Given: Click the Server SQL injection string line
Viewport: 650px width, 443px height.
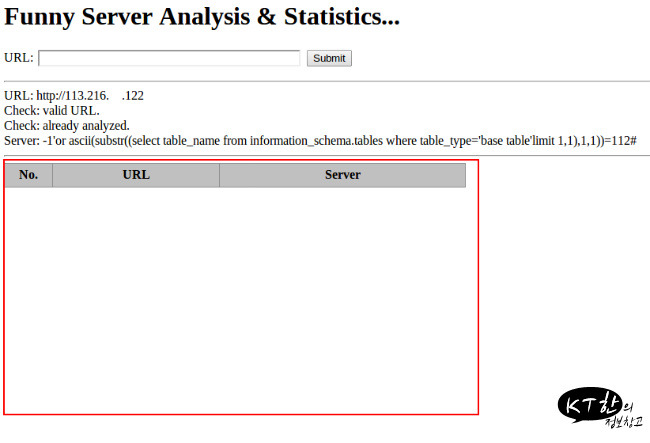Looking at the screenshot, I should (x=320, y=141).
